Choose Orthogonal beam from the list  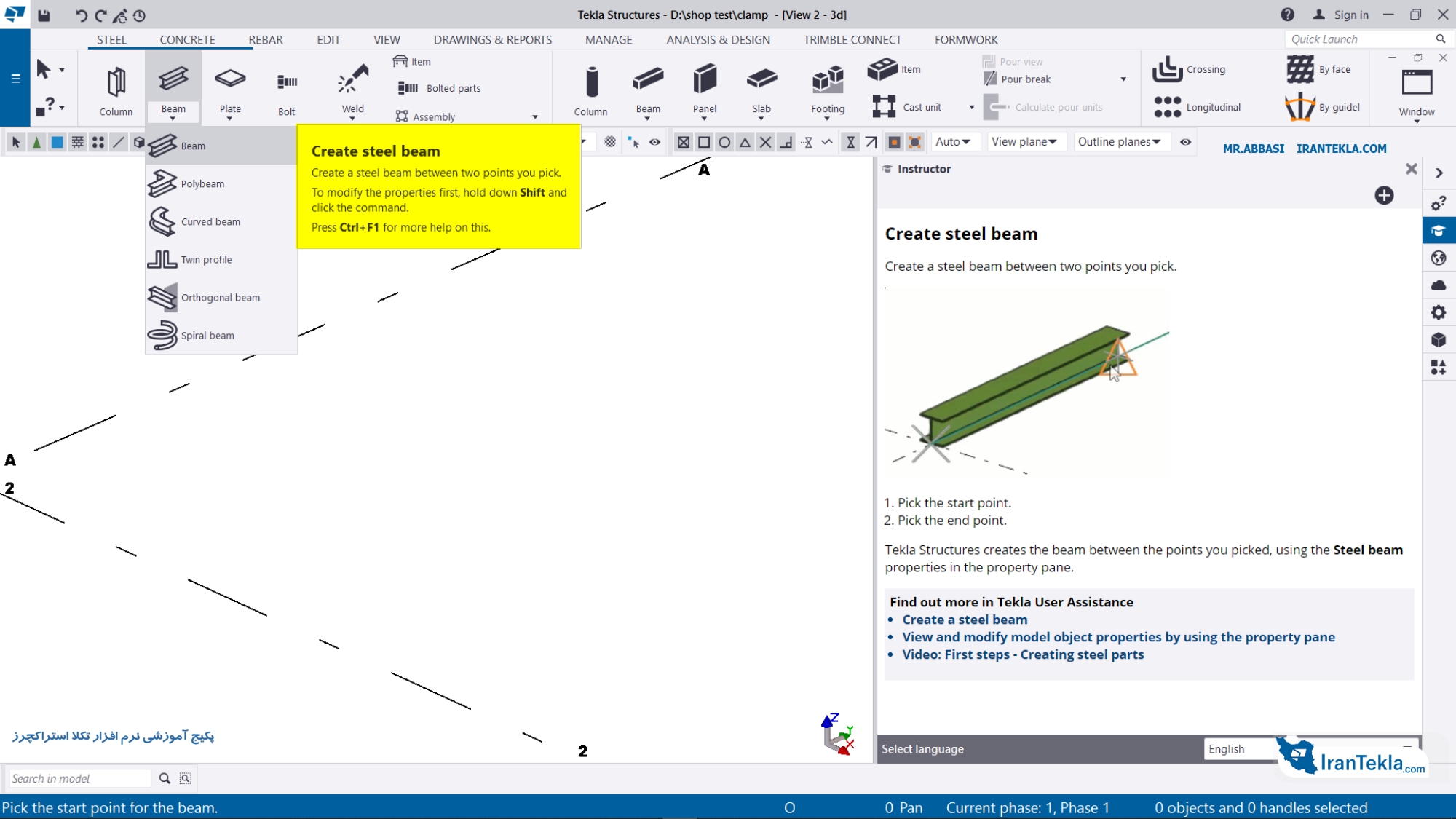[221, 297]
